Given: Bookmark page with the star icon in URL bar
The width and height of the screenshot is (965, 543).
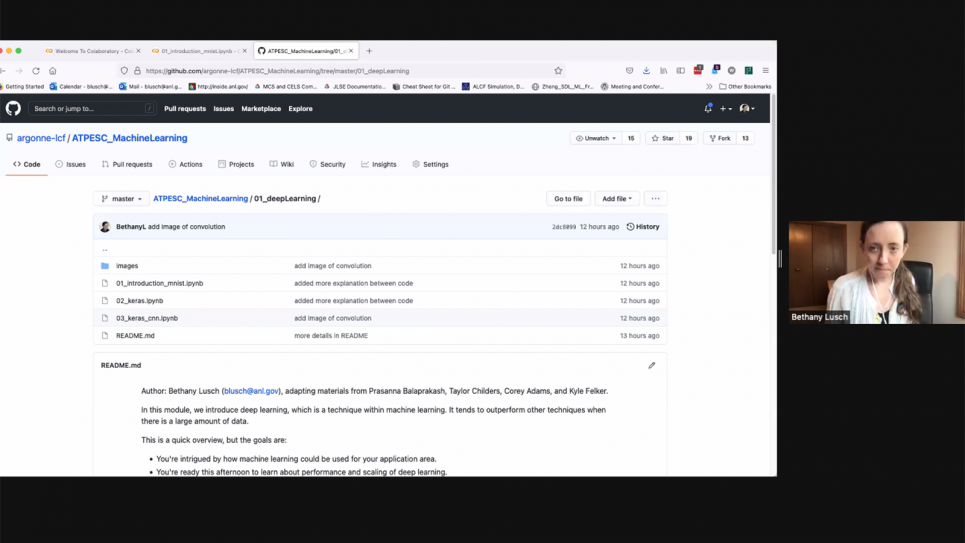Looking at the screenshot, I should tap(558, 71).
